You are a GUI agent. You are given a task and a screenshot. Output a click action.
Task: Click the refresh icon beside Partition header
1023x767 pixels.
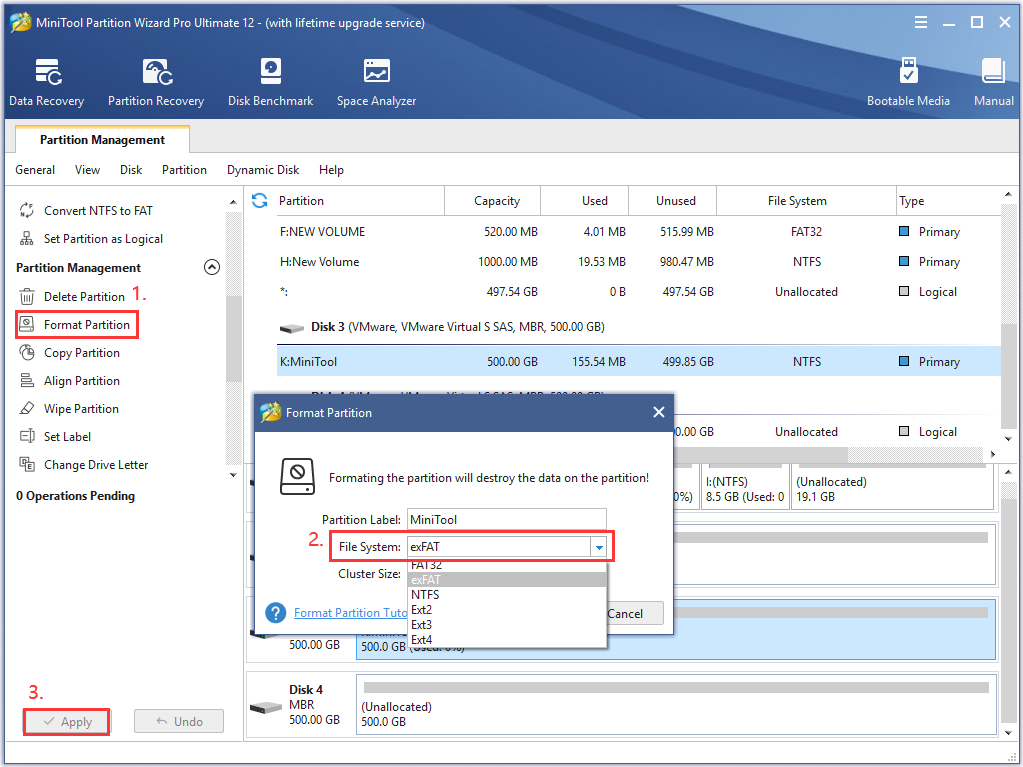pos(260,201)
